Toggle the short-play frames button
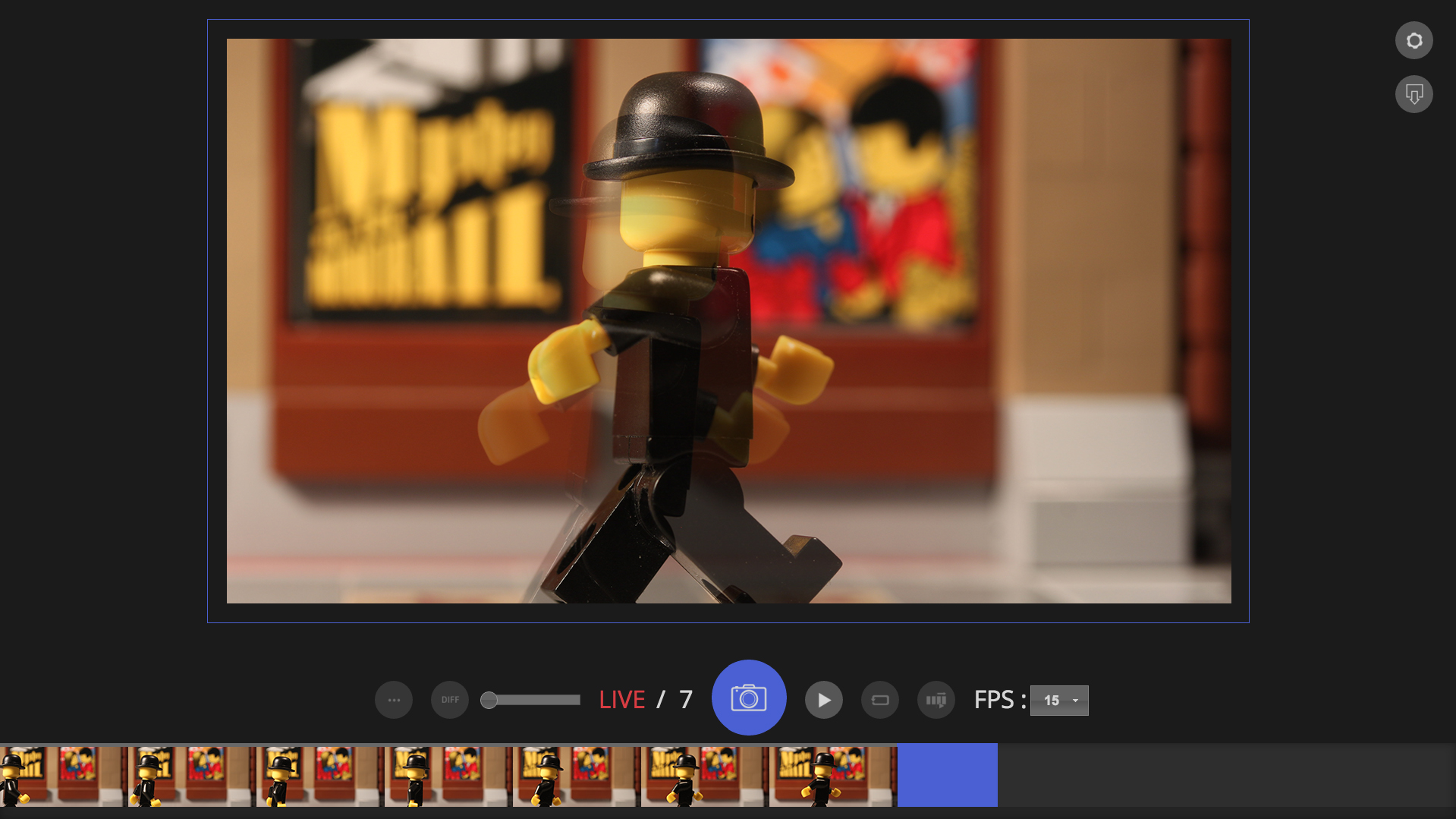Image resolution: width=1456 pixels, height=819 pixels. tap(936, 700)
